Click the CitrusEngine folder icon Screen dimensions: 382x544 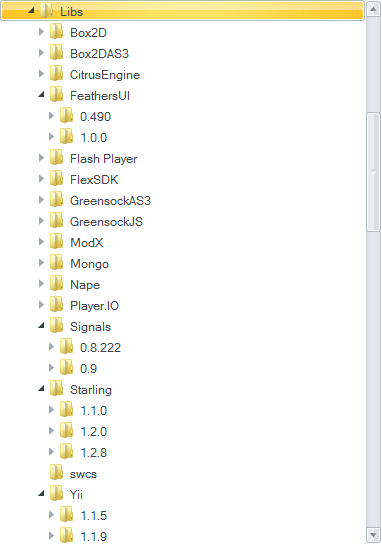pos(57,74)
